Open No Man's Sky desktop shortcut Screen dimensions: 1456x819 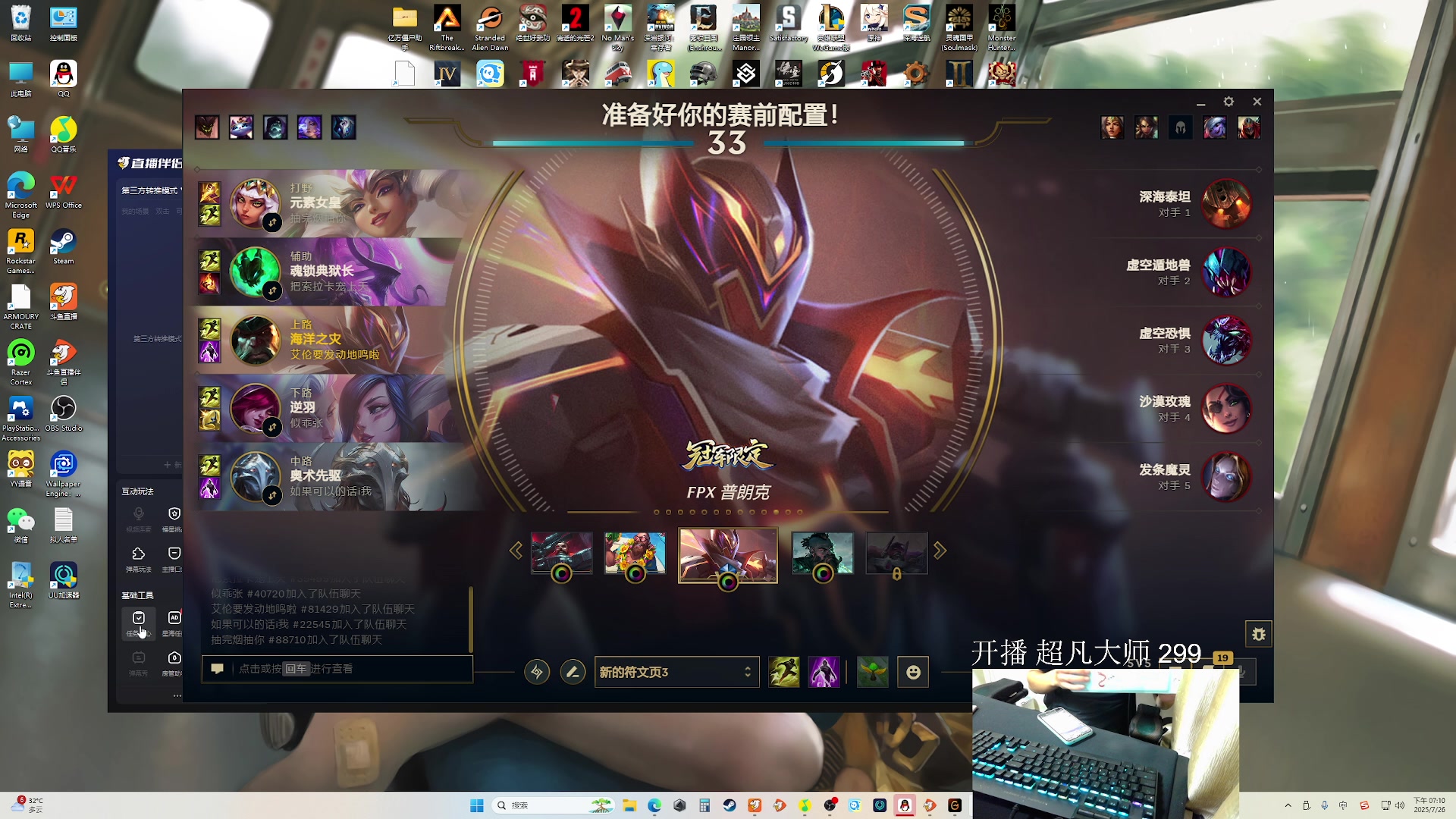coord(618,28)
